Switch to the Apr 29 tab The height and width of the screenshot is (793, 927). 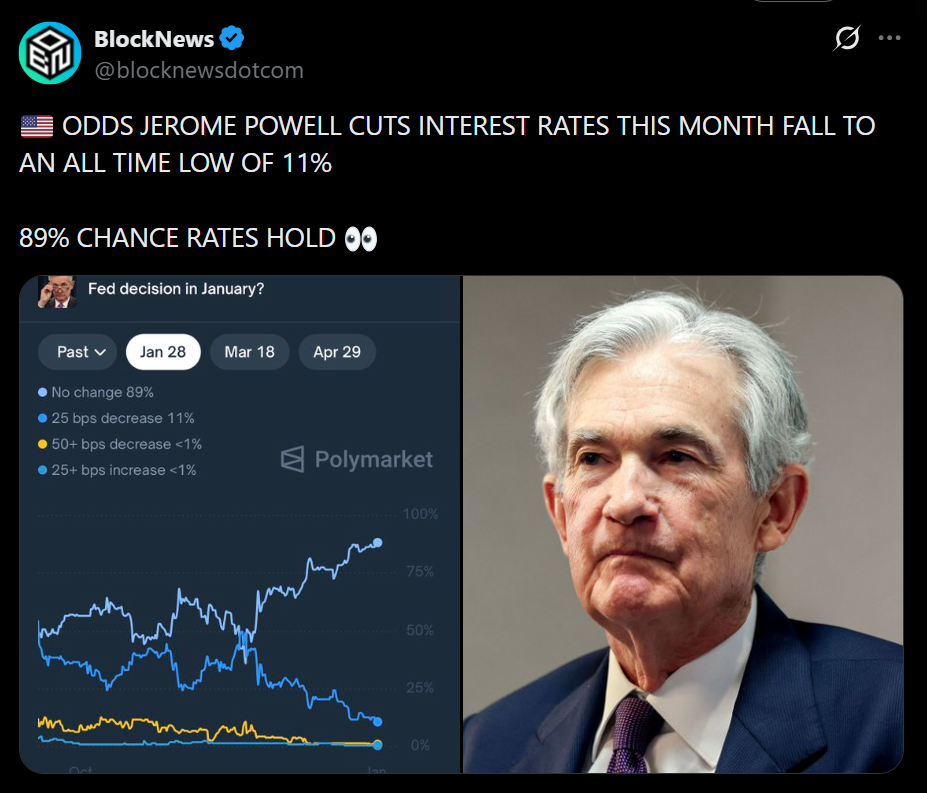coord(337,352)
